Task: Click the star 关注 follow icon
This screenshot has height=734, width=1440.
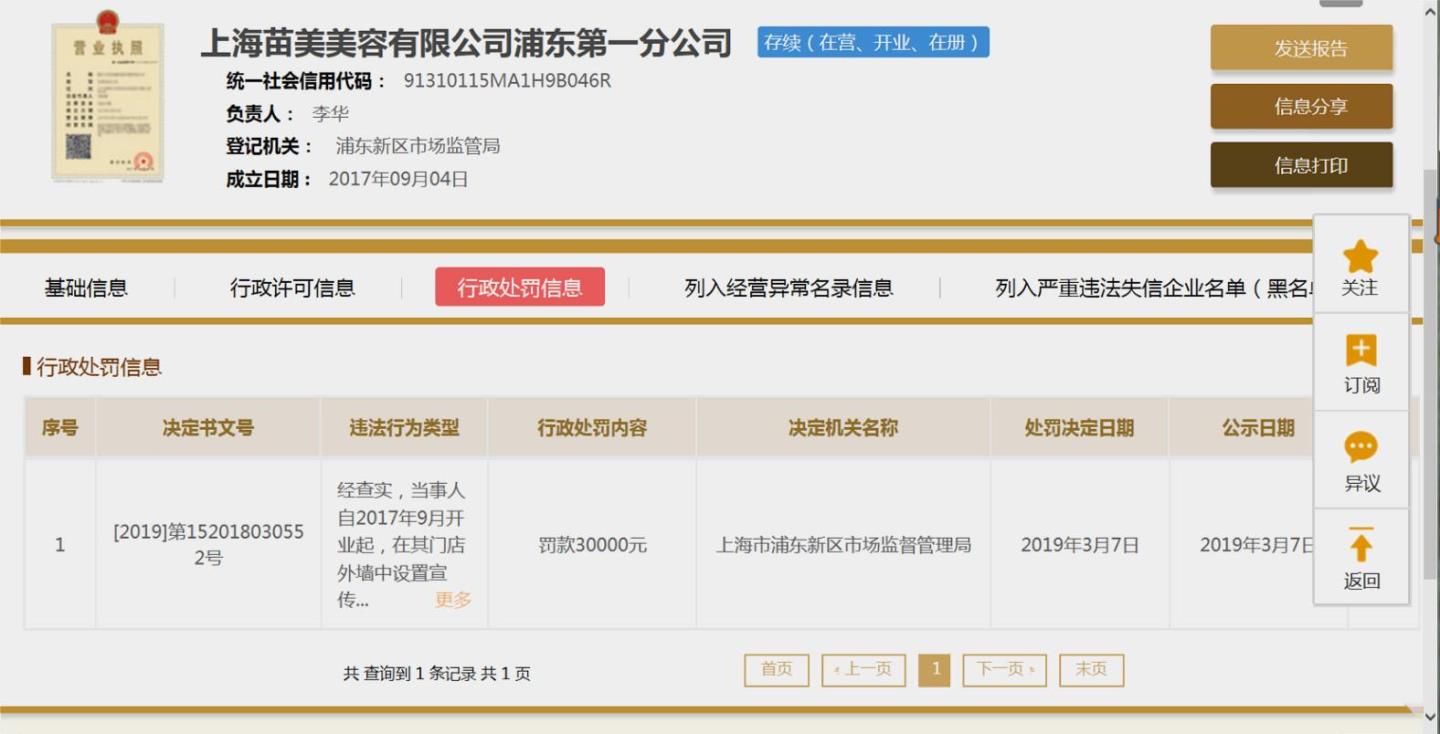Action: (1360, 257)
